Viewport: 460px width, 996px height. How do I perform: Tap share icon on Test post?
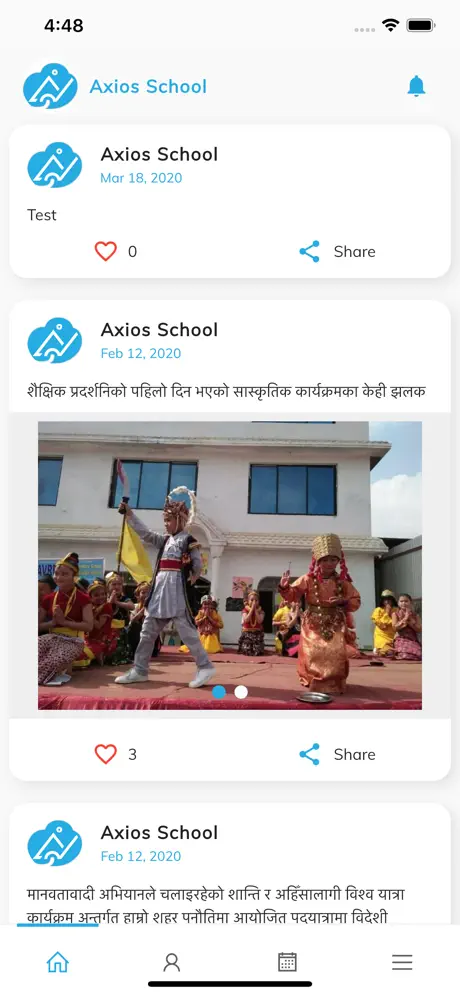309,252
